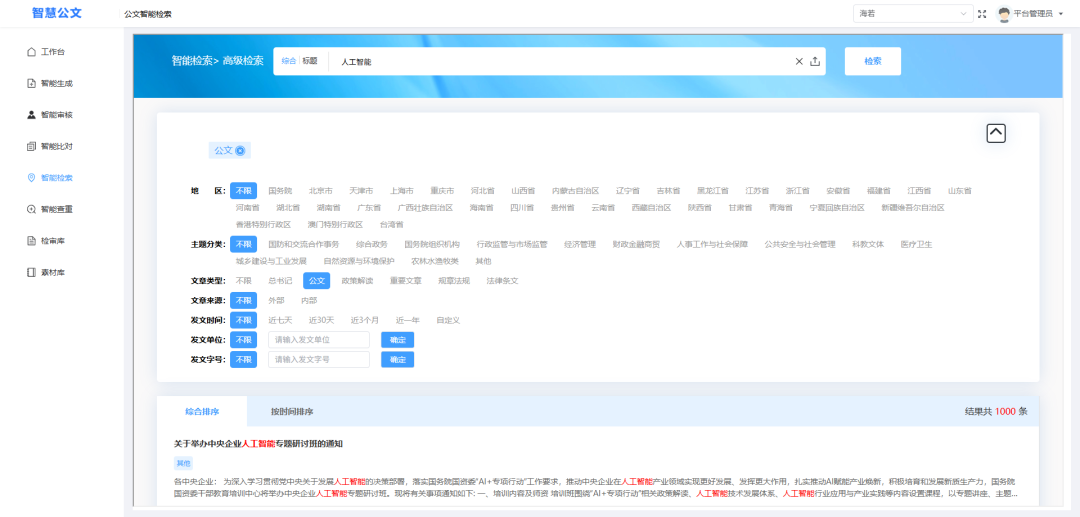Choose topic 综合政务

371,244
